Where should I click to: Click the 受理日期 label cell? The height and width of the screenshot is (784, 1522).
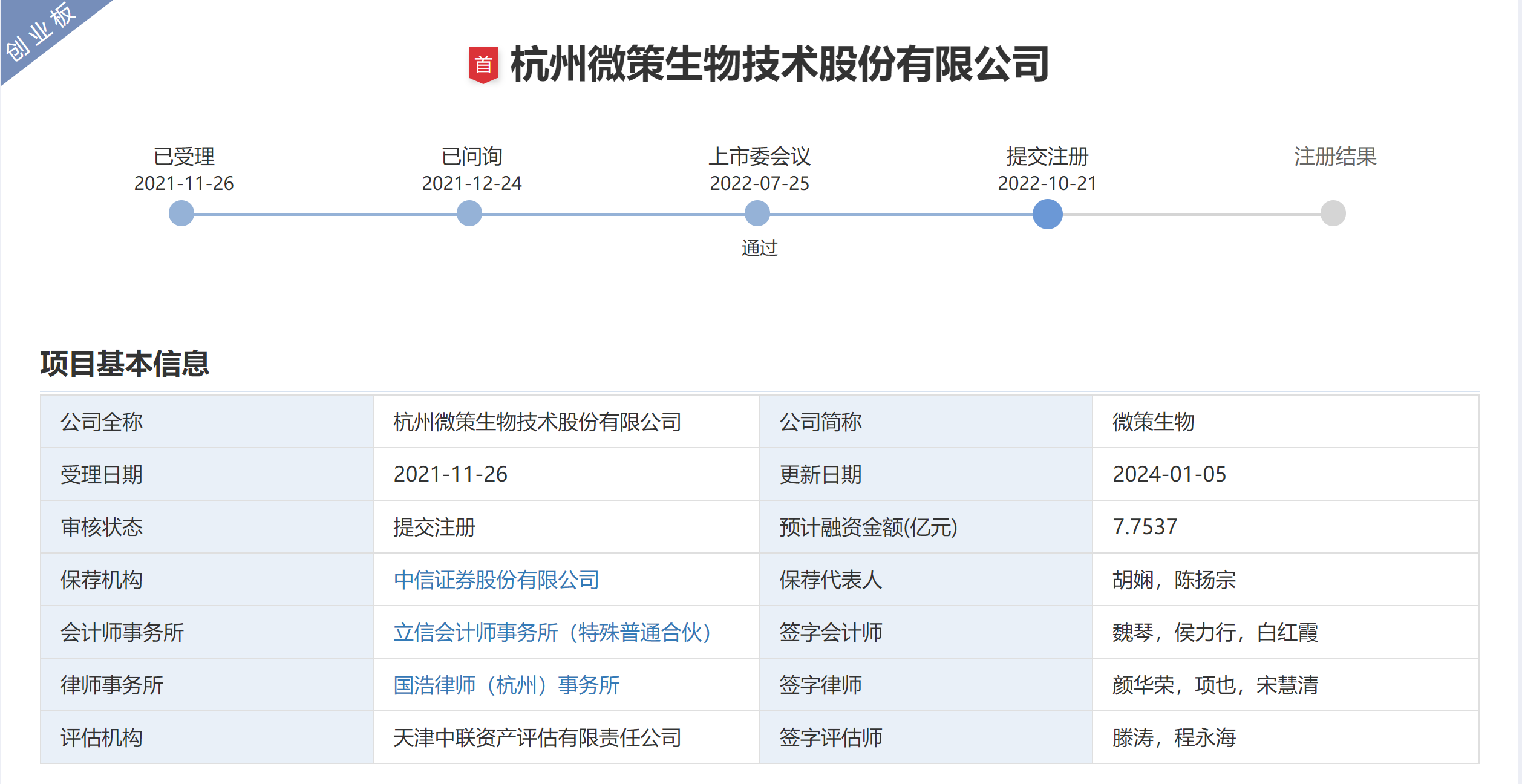207,474
